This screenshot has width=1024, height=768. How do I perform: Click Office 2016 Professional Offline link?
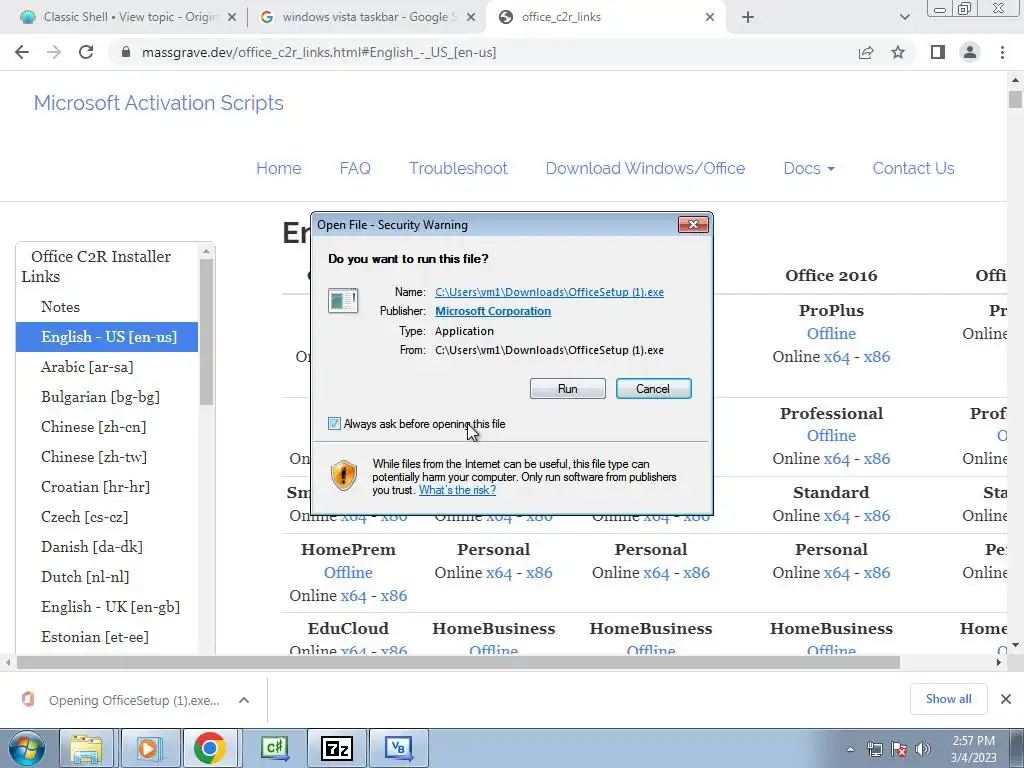[x=831, y=436]
